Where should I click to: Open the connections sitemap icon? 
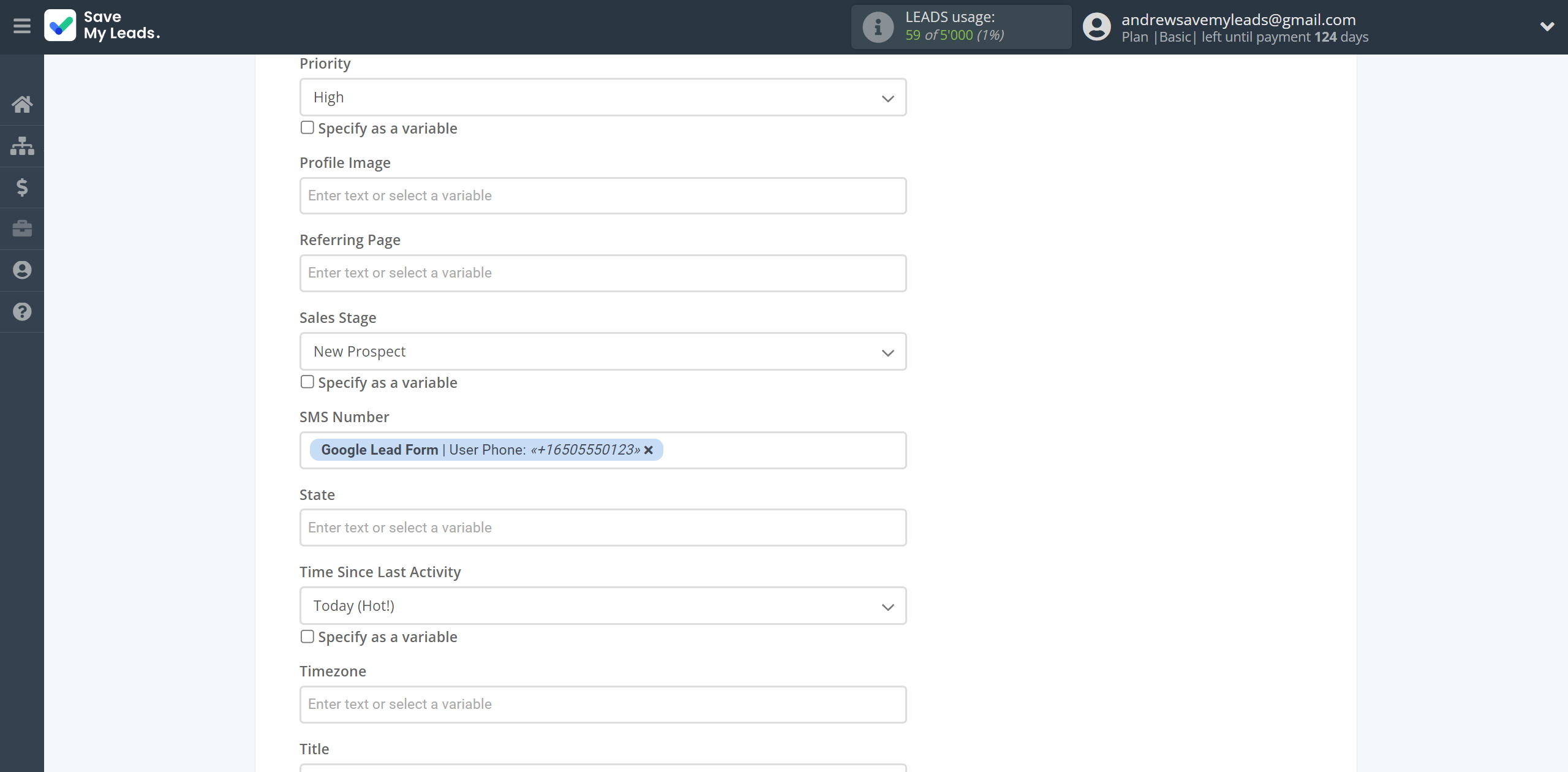22,146
